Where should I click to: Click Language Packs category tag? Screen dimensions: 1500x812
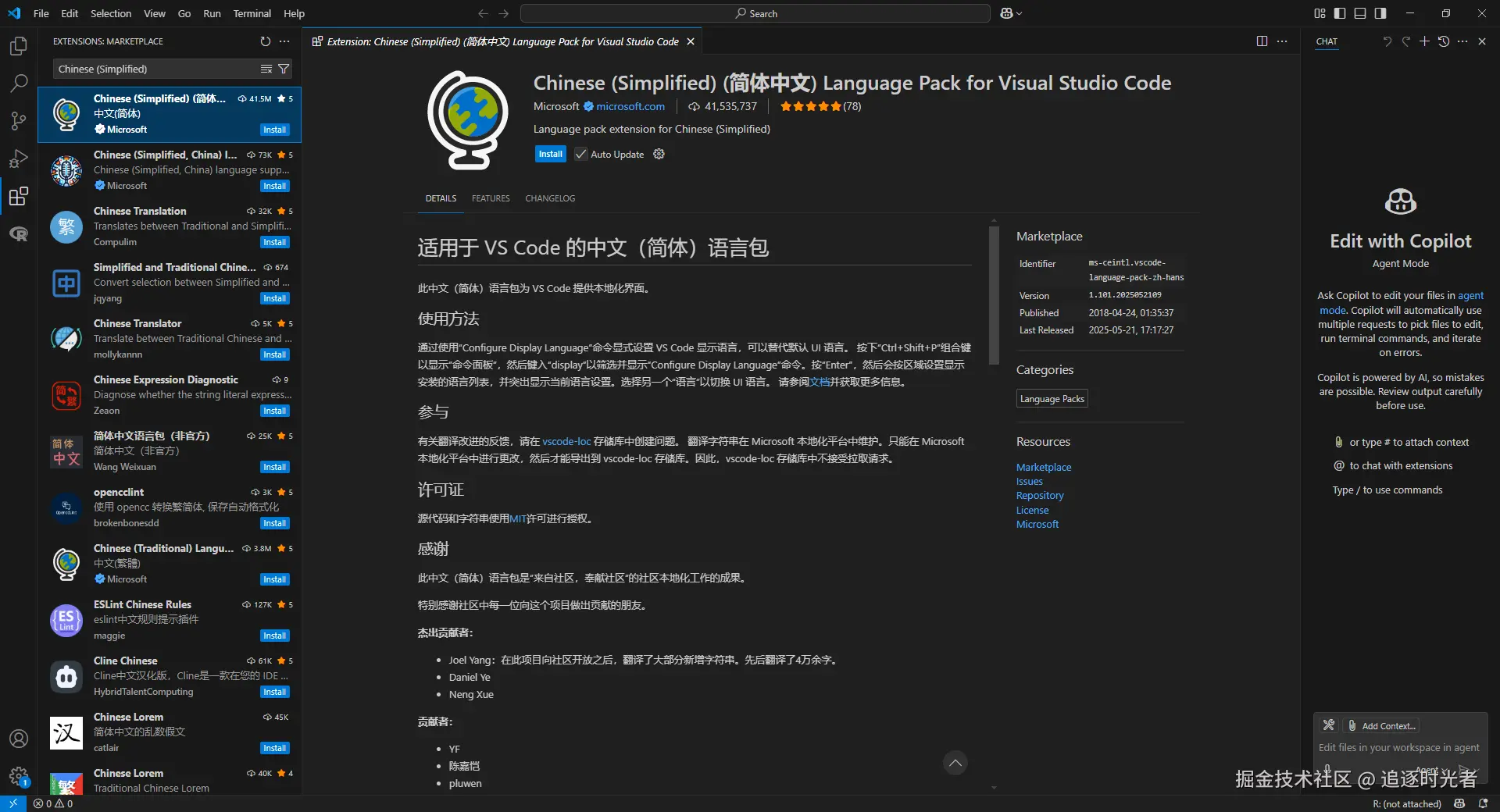(1052, 399)
